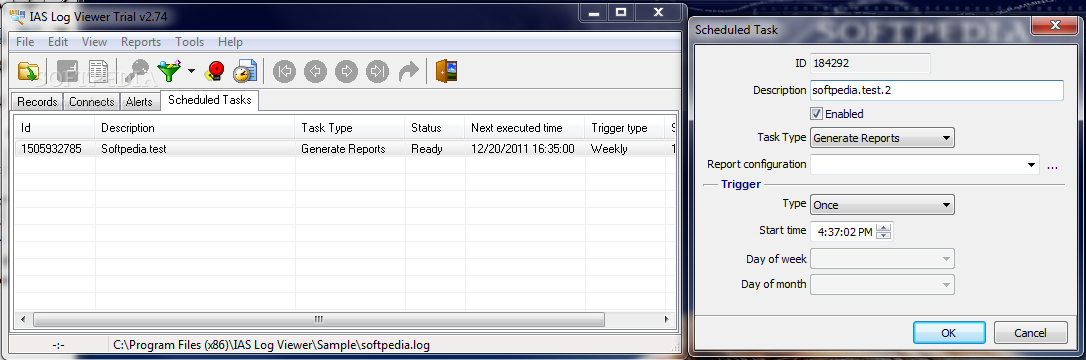Open the Report configuration dropdown
This screenshot has width=1086, height=360.
925,165
